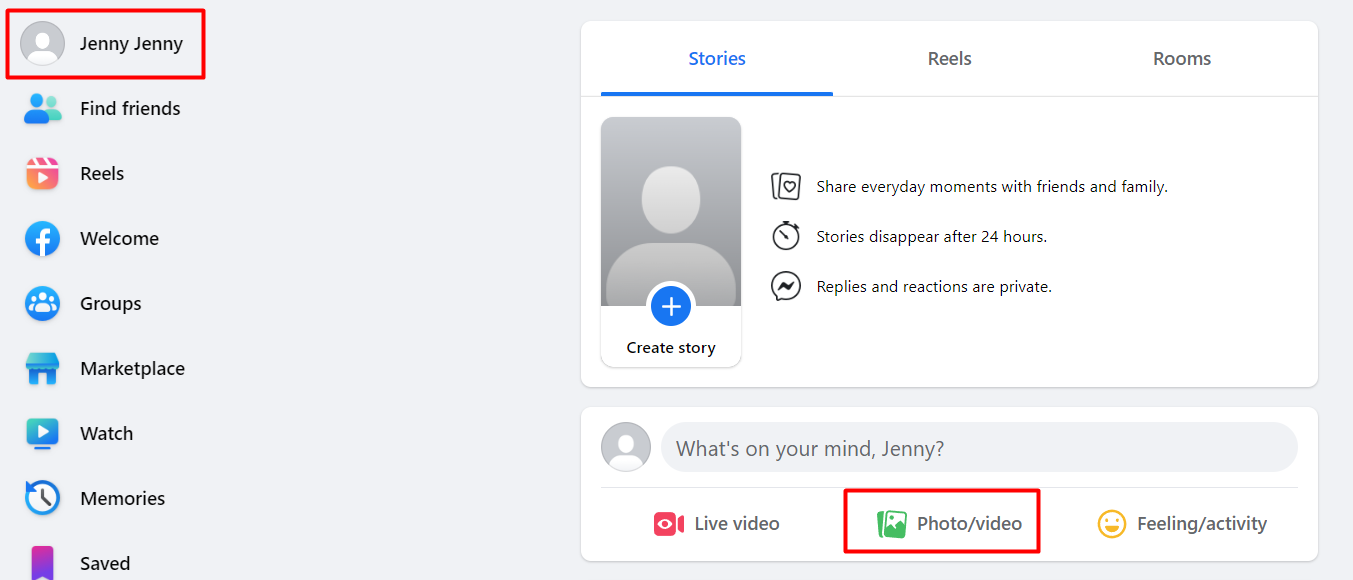Viewport: 1353px width, 580px height.
Task: Open the Marketplace storefront icon
Action: point(43,368)
